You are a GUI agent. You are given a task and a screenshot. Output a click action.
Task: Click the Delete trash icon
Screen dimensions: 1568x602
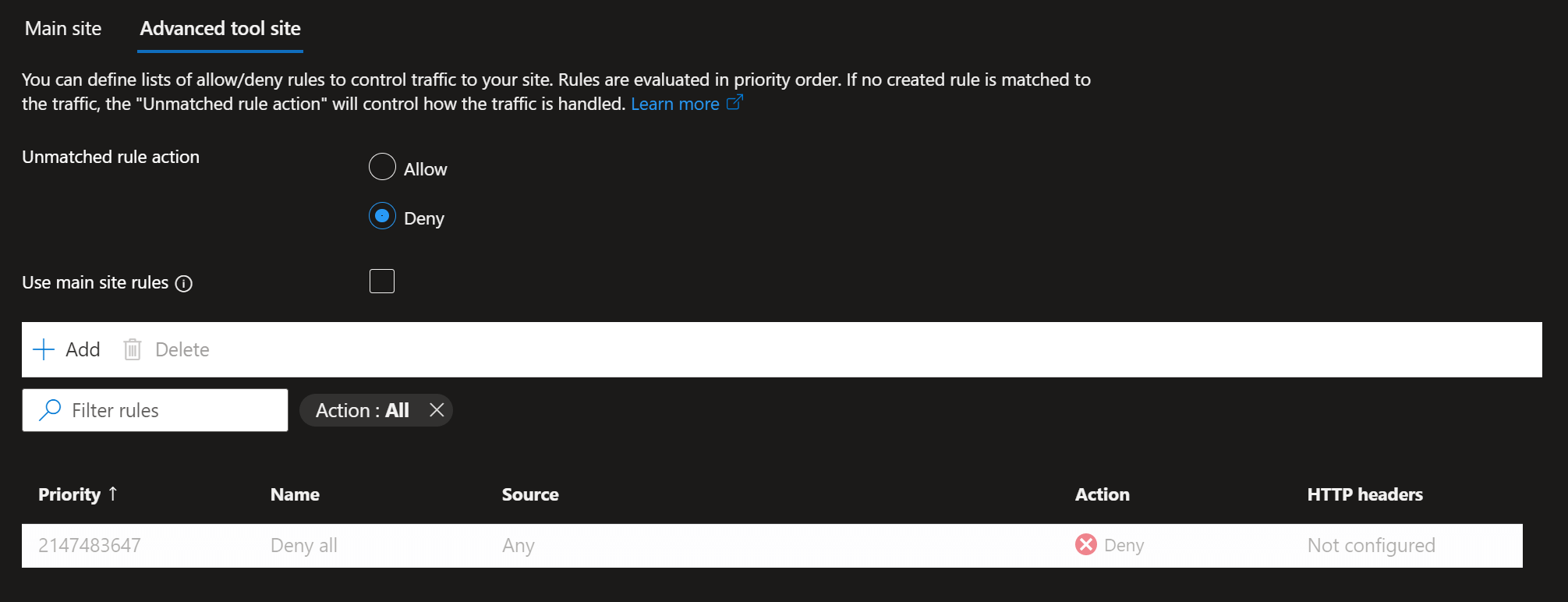pos(132,349)
